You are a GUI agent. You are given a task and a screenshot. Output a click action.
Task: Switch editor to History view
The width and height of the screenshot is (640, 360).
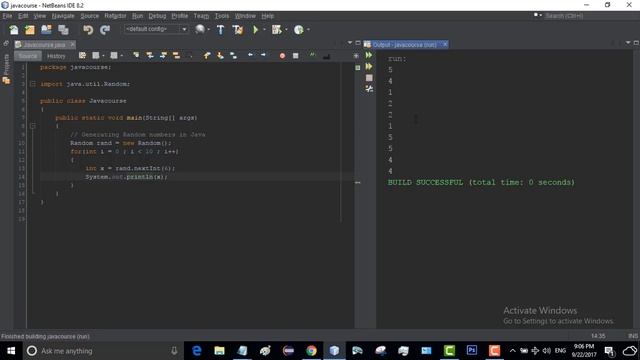[56, 56]
